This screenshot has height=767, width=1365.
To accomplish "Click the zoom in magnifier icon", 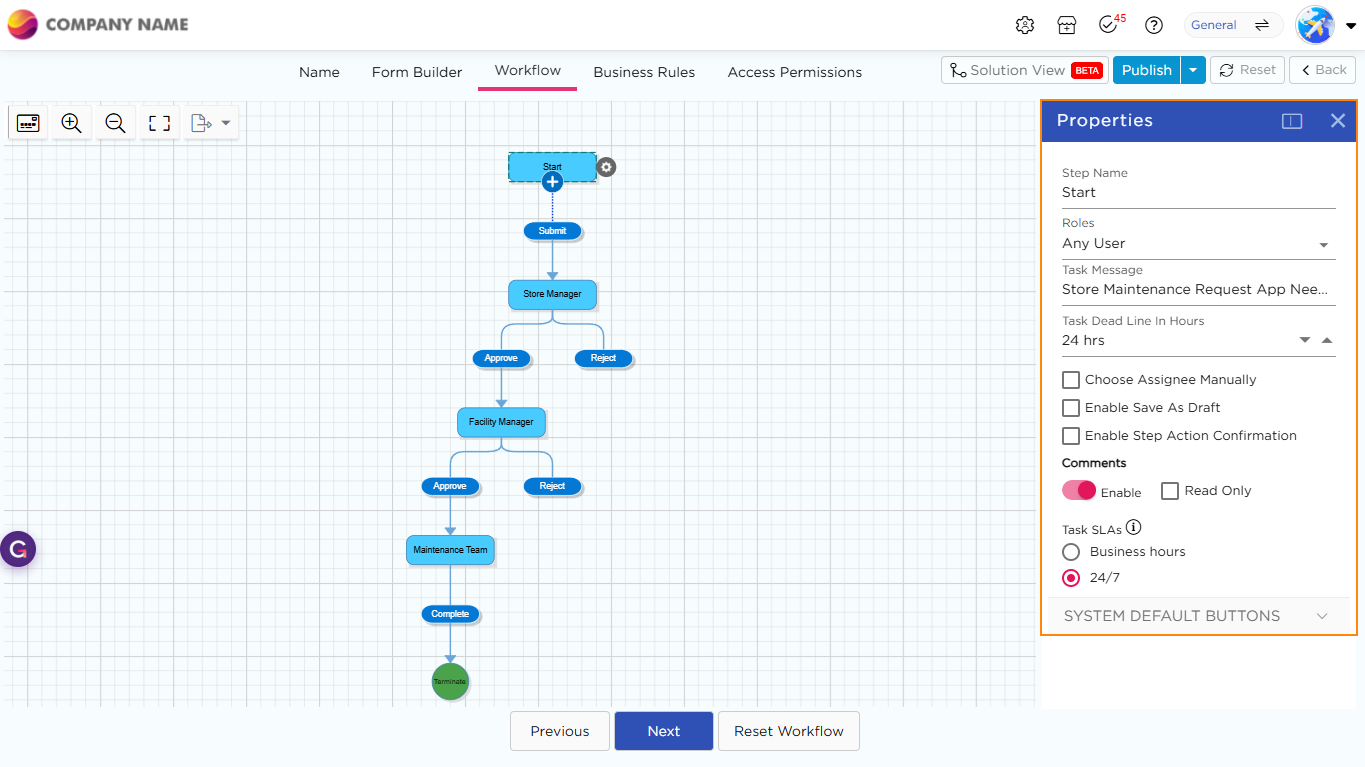I will pyautogui.click(x=71, y=123).
